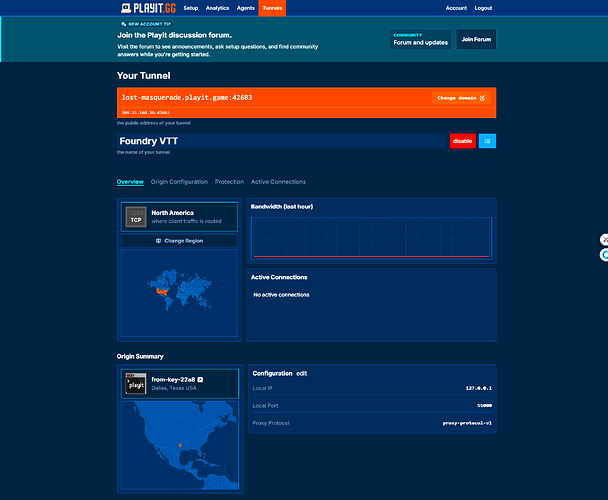Go to the Agents page

pos(245,8)
